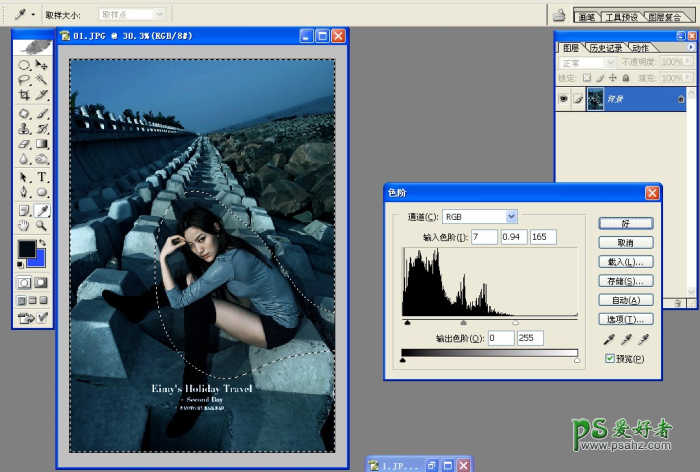Switch to the 历史记录 (History) tab
The height and width of the screenshot is (472, 700).
605,48
